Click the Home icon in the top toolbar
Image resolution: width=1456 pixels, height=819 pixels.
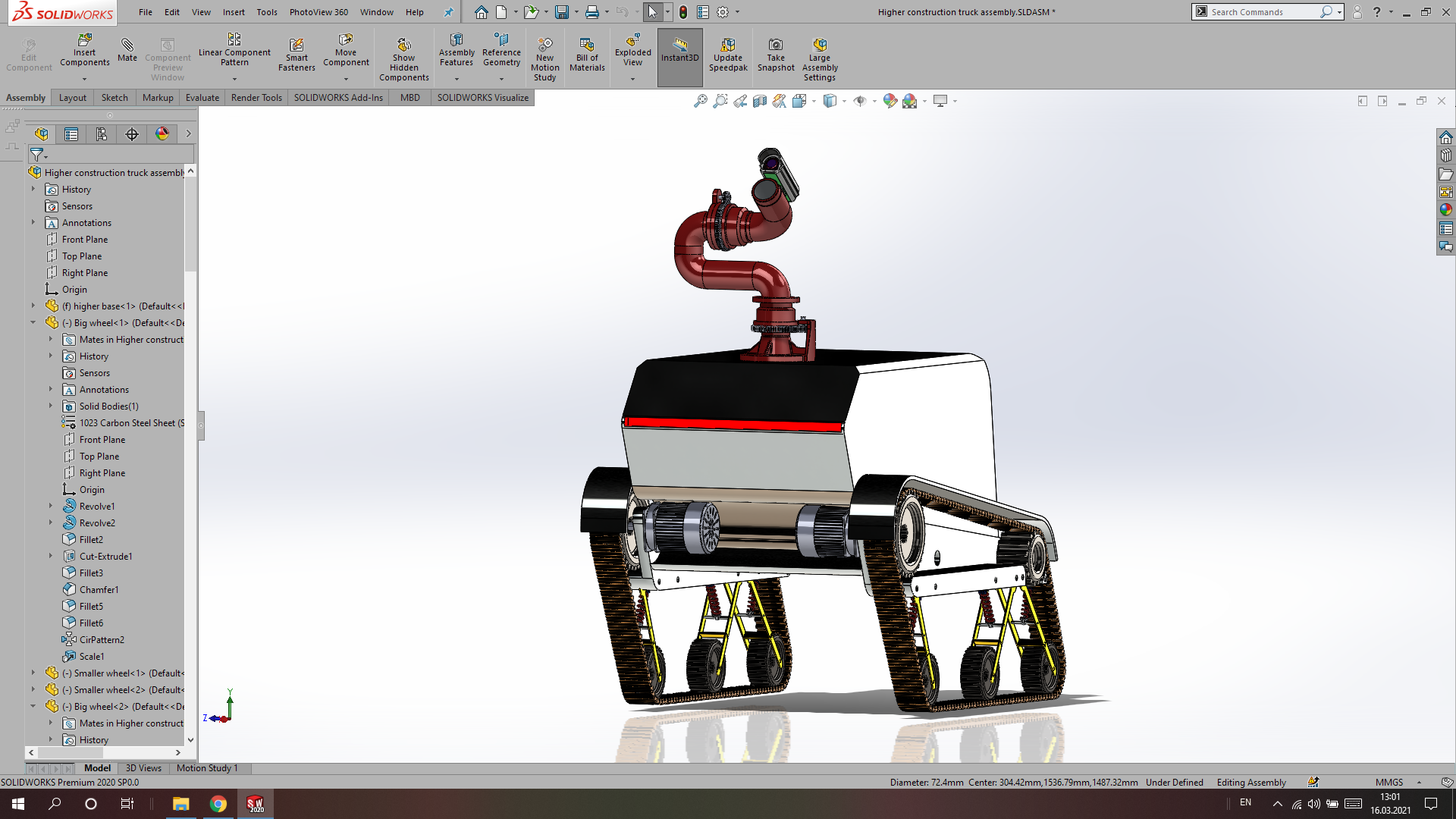(x=481, y=12)
